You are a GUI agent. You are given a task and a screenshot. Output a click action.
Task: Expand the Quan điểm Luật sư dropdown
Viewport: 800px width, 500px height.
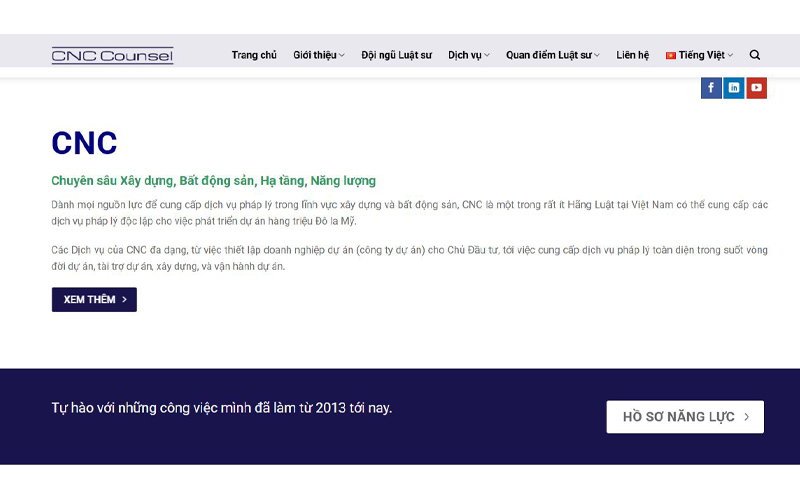(x=552, y=55)
